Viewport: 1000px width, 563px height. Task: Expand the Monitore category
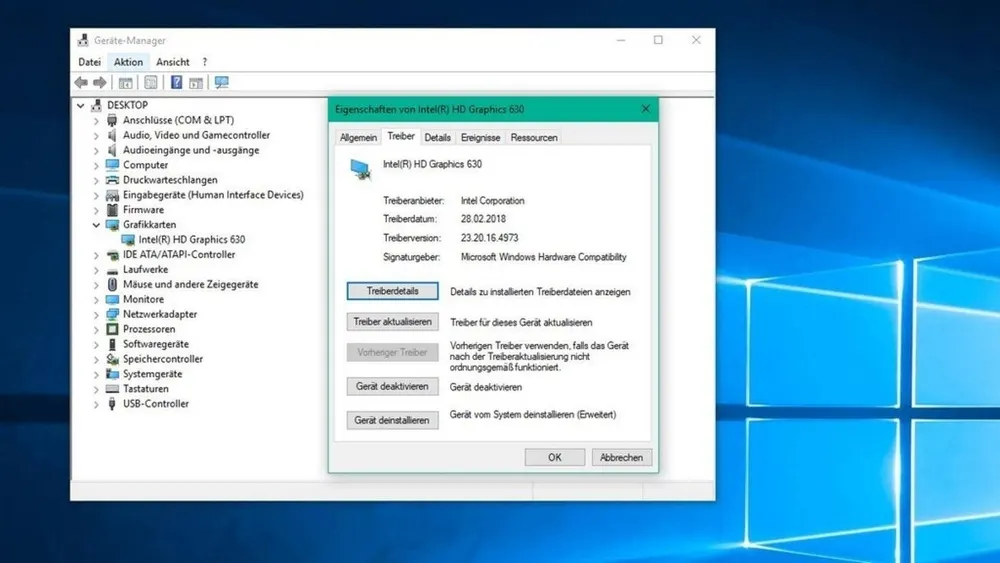[97, 299]
